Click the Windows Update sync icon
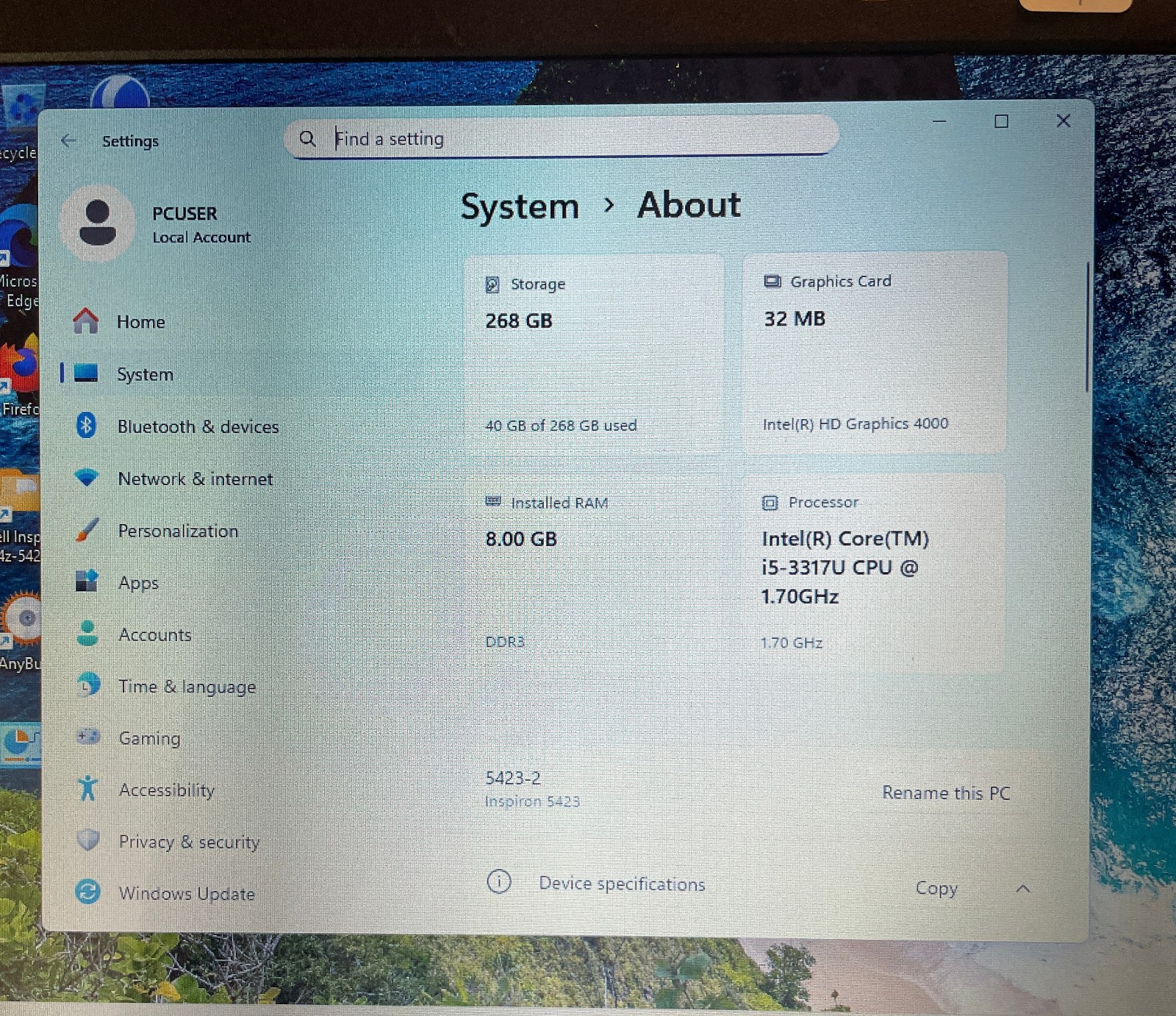The image size is (1176, 1016). [x=88, y=892]
